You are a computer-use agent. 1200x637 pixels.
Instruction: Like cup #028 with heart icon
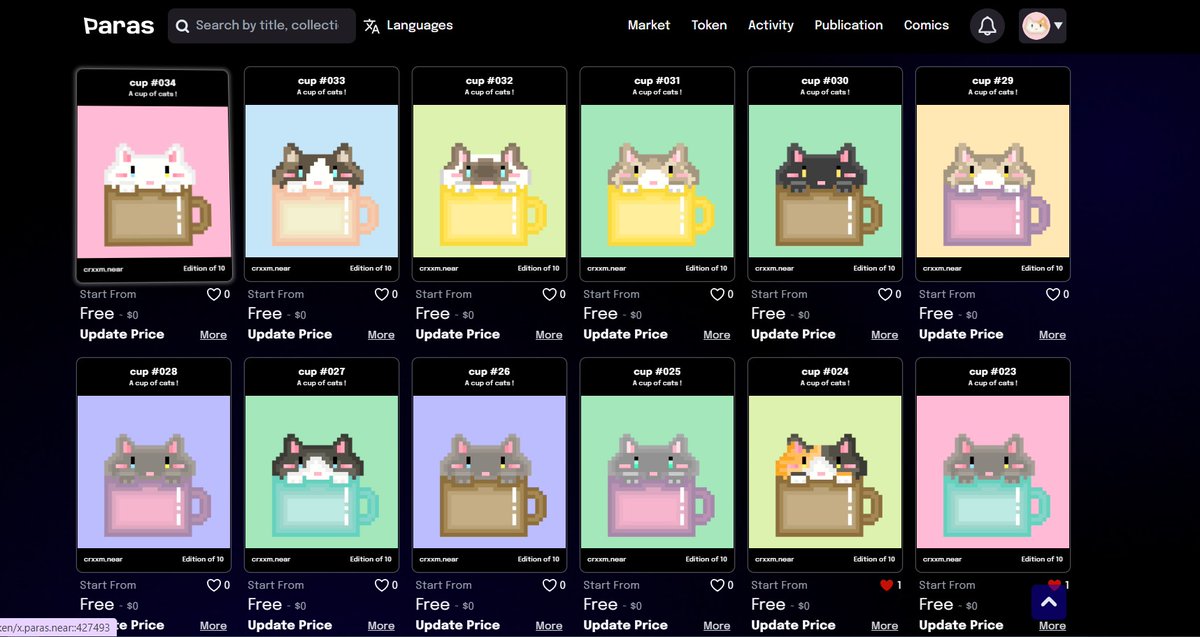(213, 585)
